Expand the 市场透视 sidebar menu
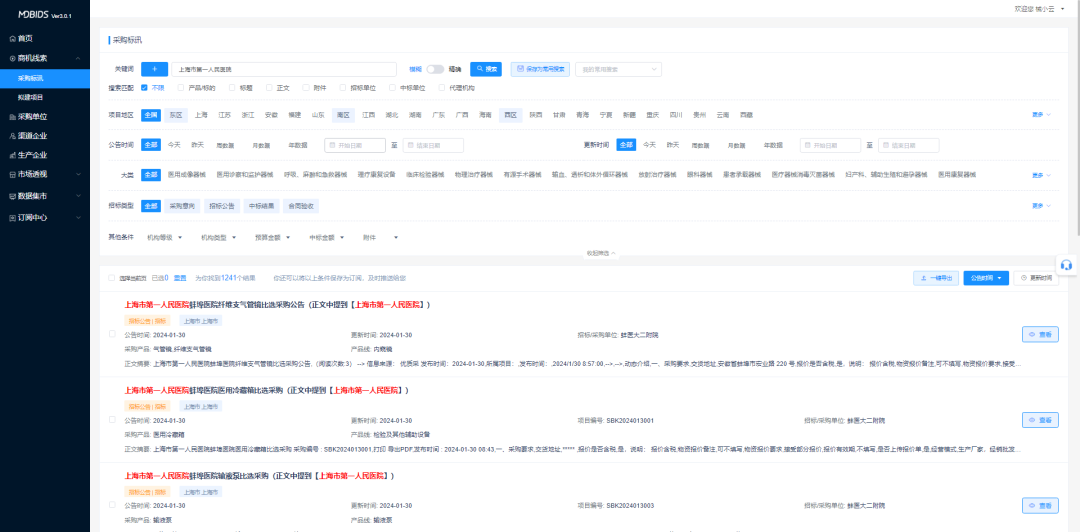1080x532 pixels. coord(78,174)
